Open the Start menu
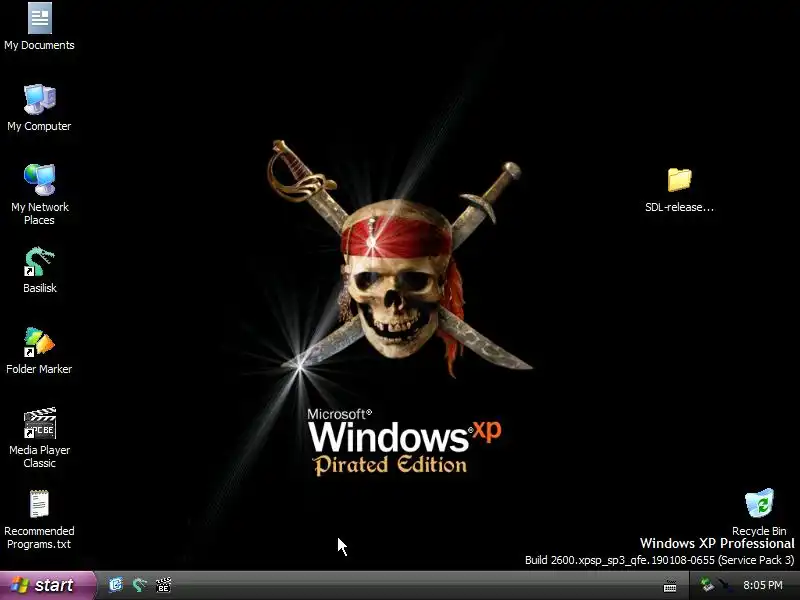 tap(47, 585)
